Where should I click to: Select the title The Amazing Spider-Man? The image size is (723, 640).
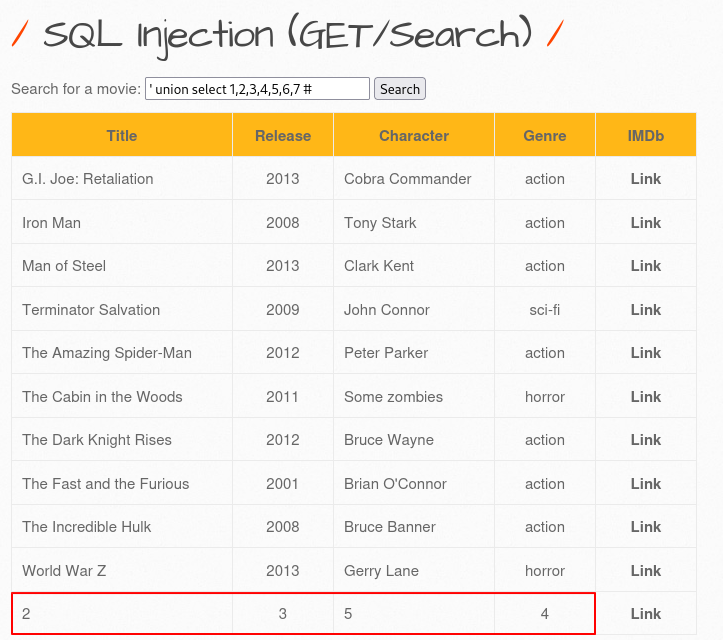tap(107, 353)
